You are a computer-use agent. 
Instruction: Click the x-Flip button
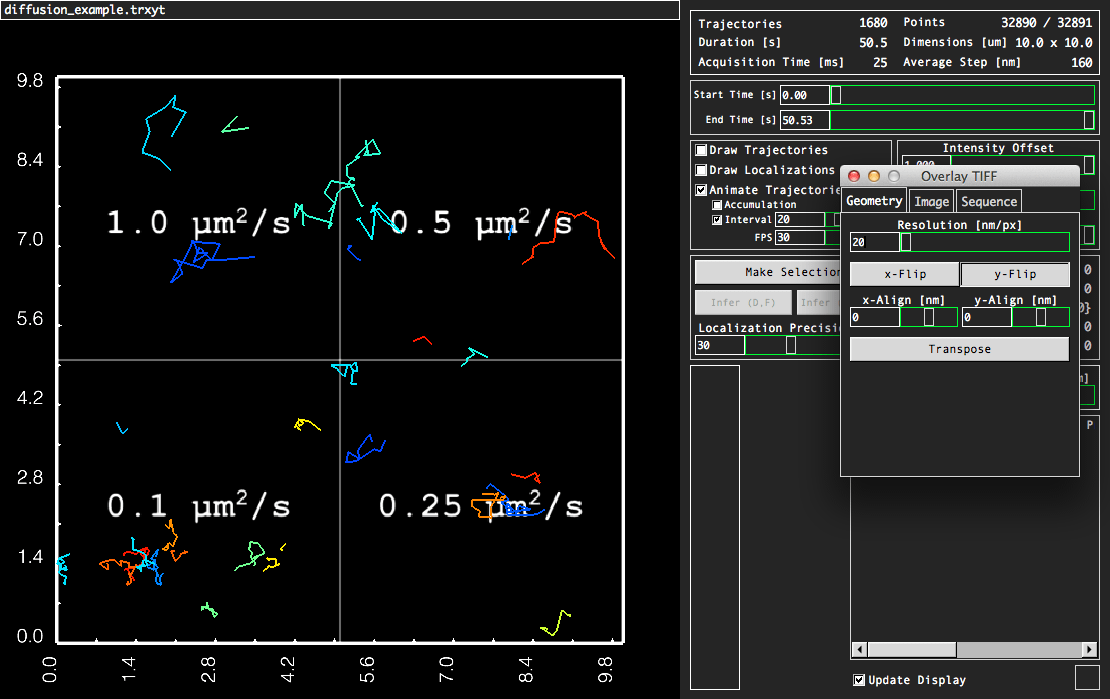tap(904, 274)
